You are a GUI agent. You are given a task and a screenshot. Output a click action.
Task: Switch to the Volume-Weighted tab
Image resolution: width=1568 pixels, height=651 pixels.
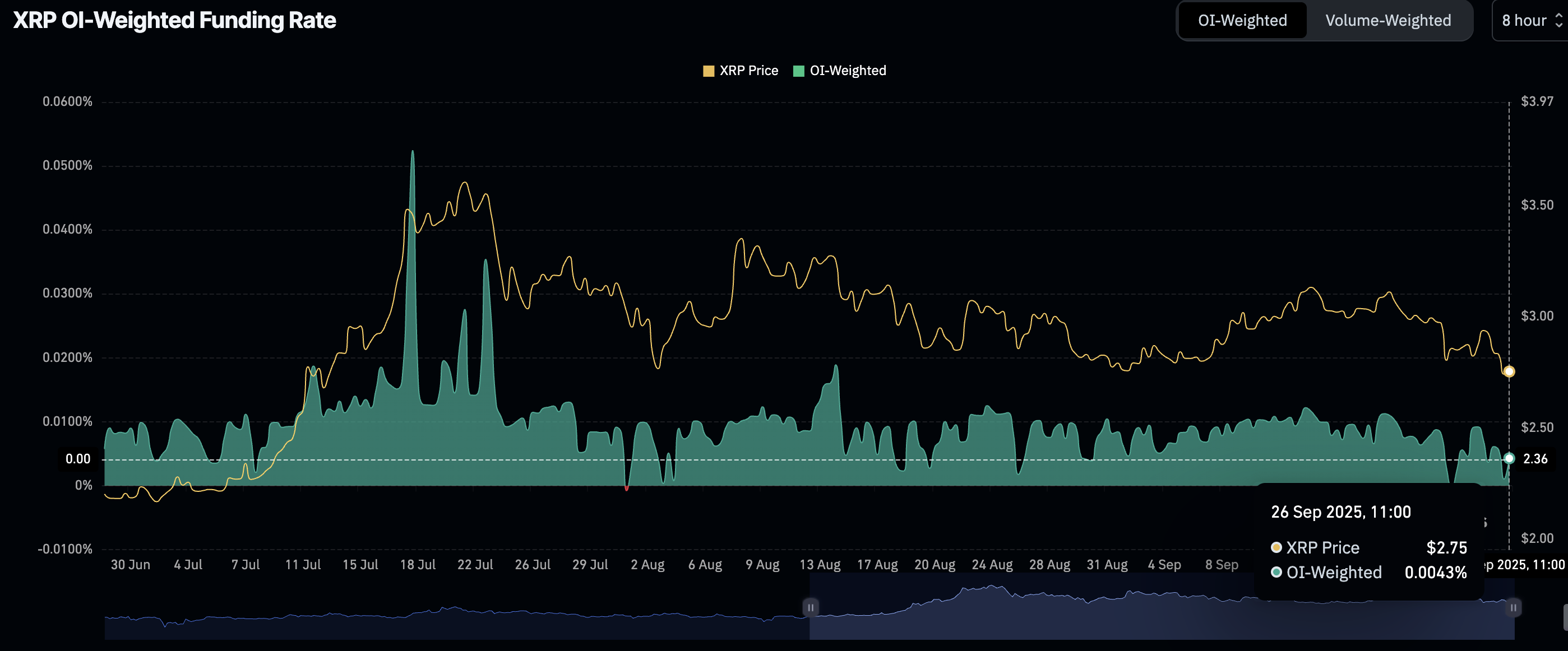tap(1388, 21)
